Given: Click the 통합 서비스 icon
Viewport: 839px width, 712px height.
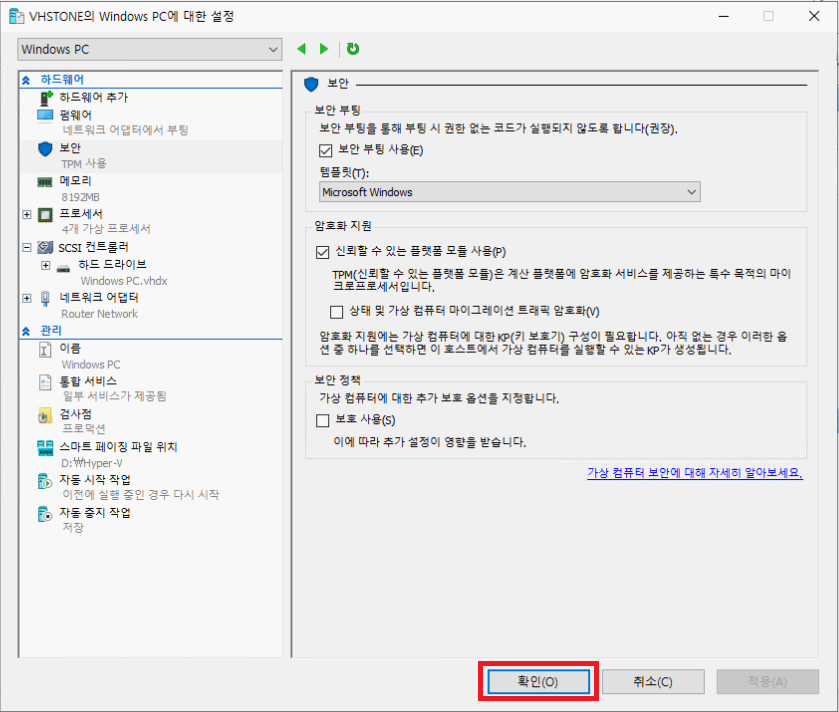Looking at the screenshot, I should click(45, 382).
